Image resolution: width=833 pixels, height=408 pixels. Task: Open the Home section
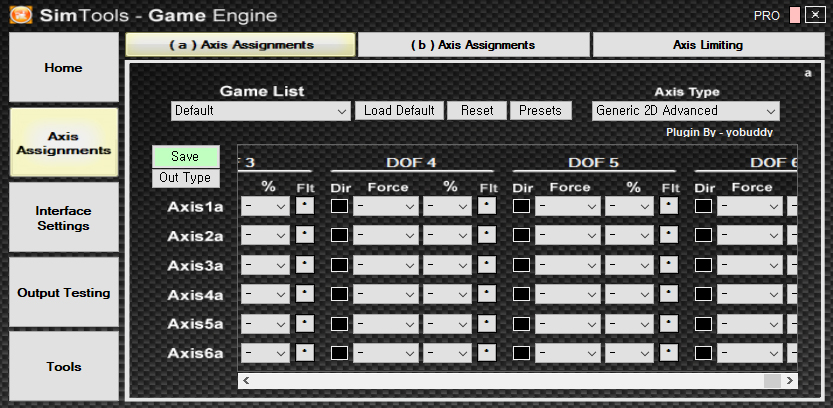coord(64,67)
